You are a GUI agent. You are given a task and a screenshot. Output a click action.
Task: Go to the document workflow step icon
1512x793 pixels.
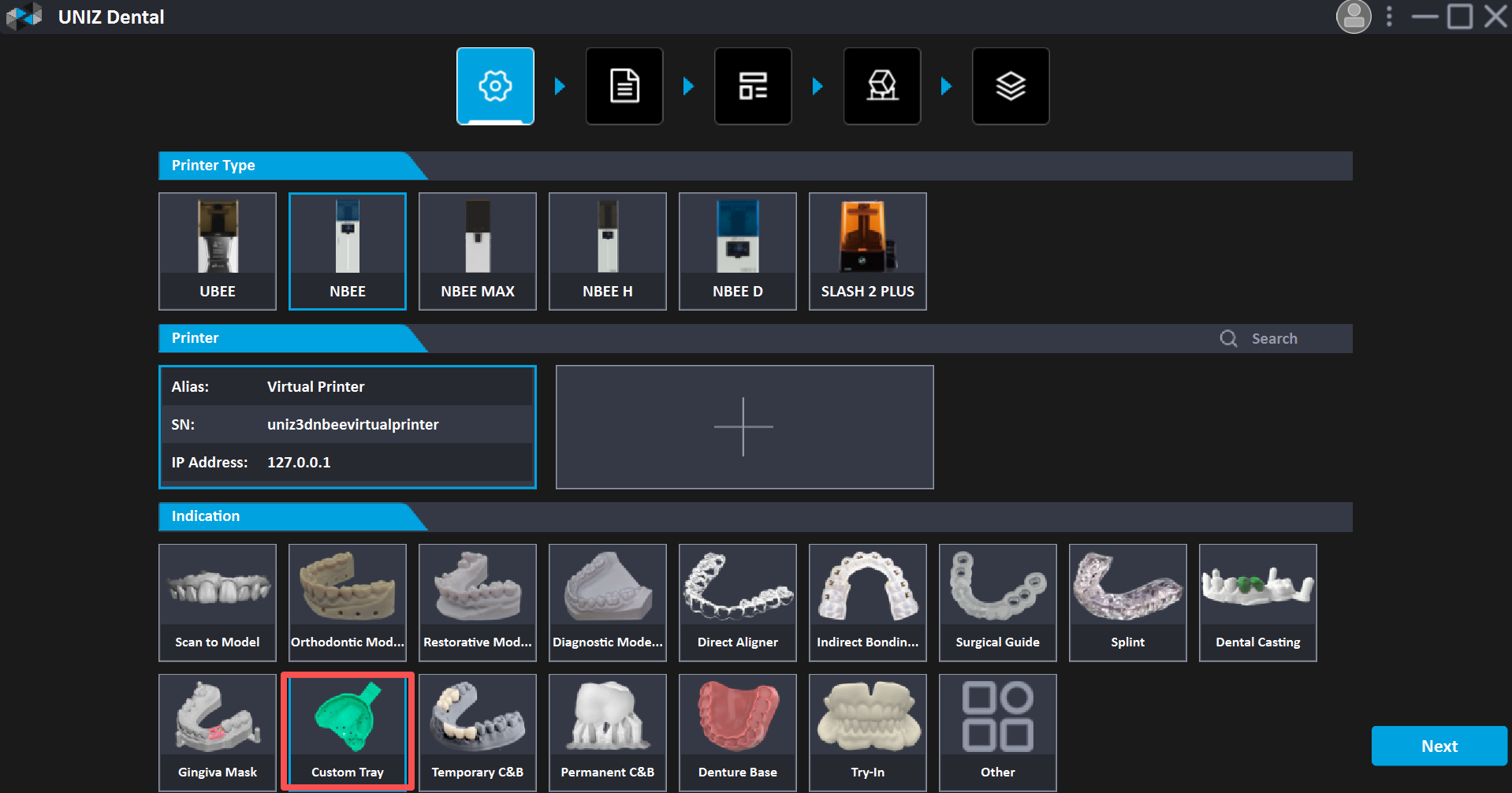624,86
